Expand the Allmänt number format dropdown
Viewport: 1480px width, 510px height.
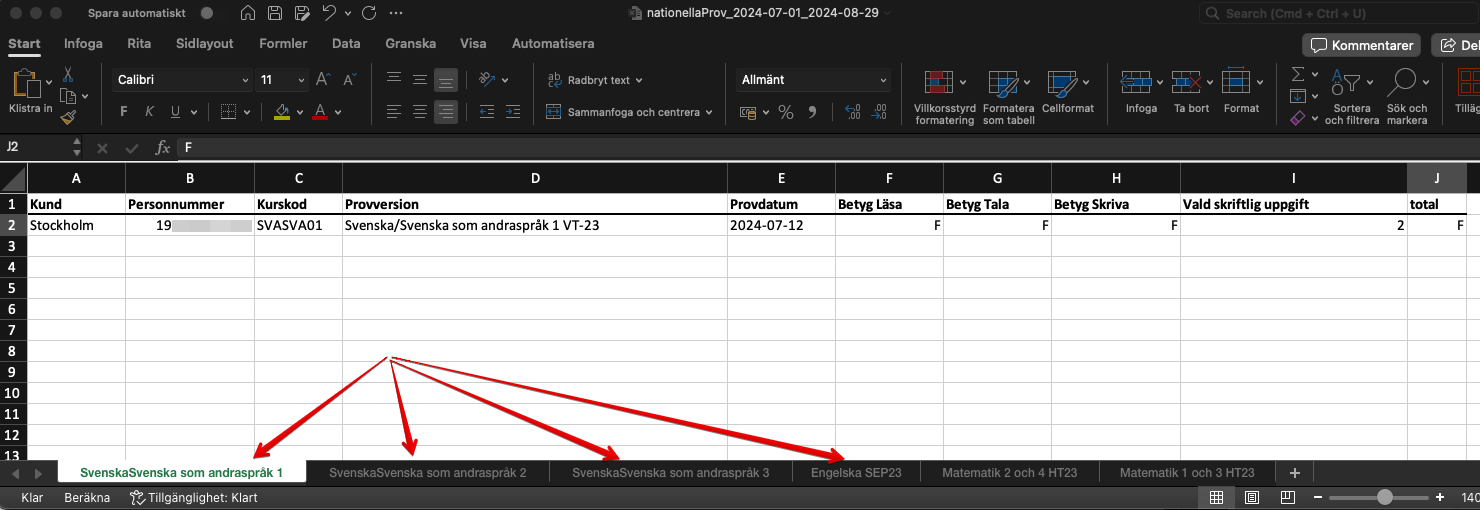813,80
